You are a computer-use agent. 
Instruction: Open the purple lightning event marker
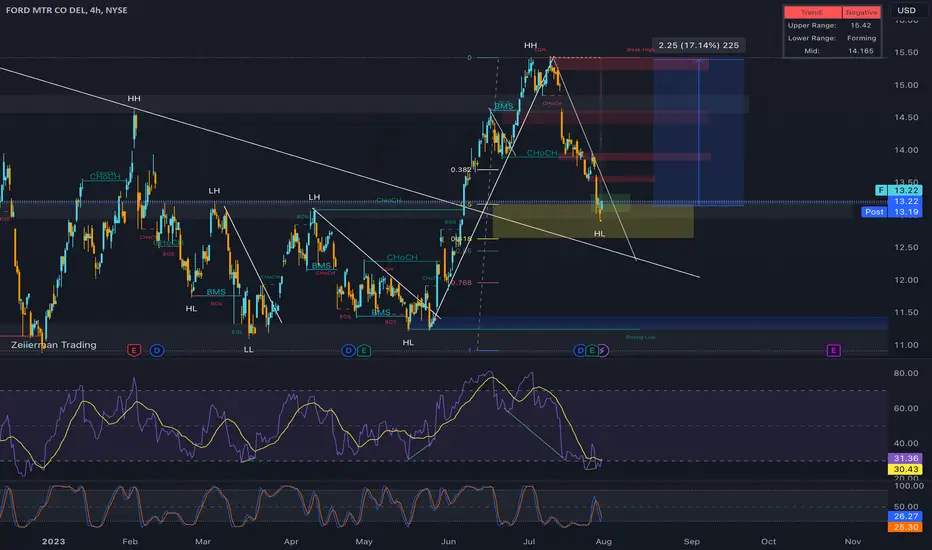click(x=603, y=351)
